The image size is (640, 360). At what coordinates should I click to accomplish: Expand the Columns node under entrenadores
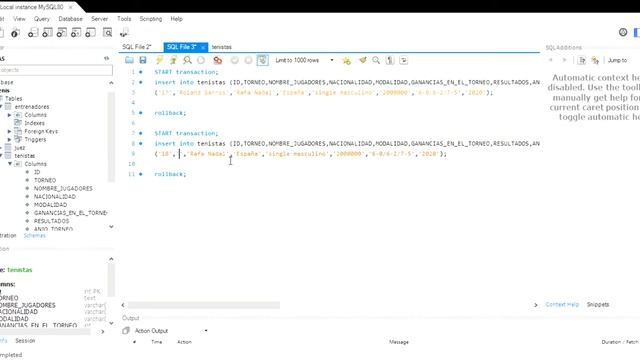click(x=9, y=115)
